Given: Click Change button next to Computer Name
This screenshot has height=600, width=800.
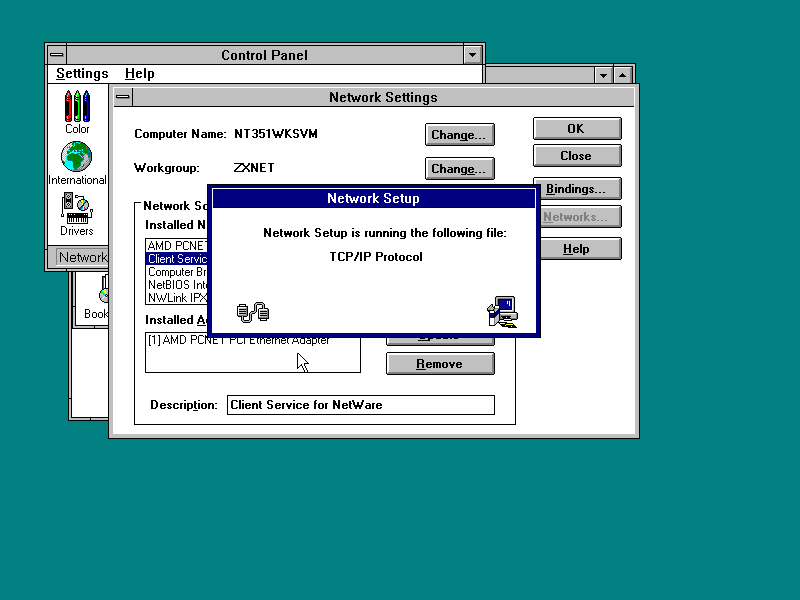Looking at the screenshot, I should point(459,135).
